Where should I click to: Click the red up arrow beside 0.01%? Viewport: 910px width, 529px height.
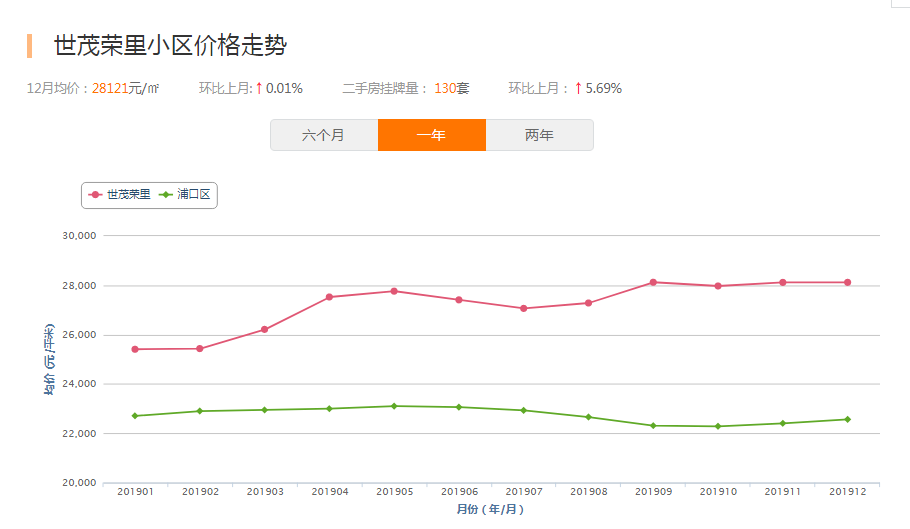pyautogui.click(x=259, y=88)
